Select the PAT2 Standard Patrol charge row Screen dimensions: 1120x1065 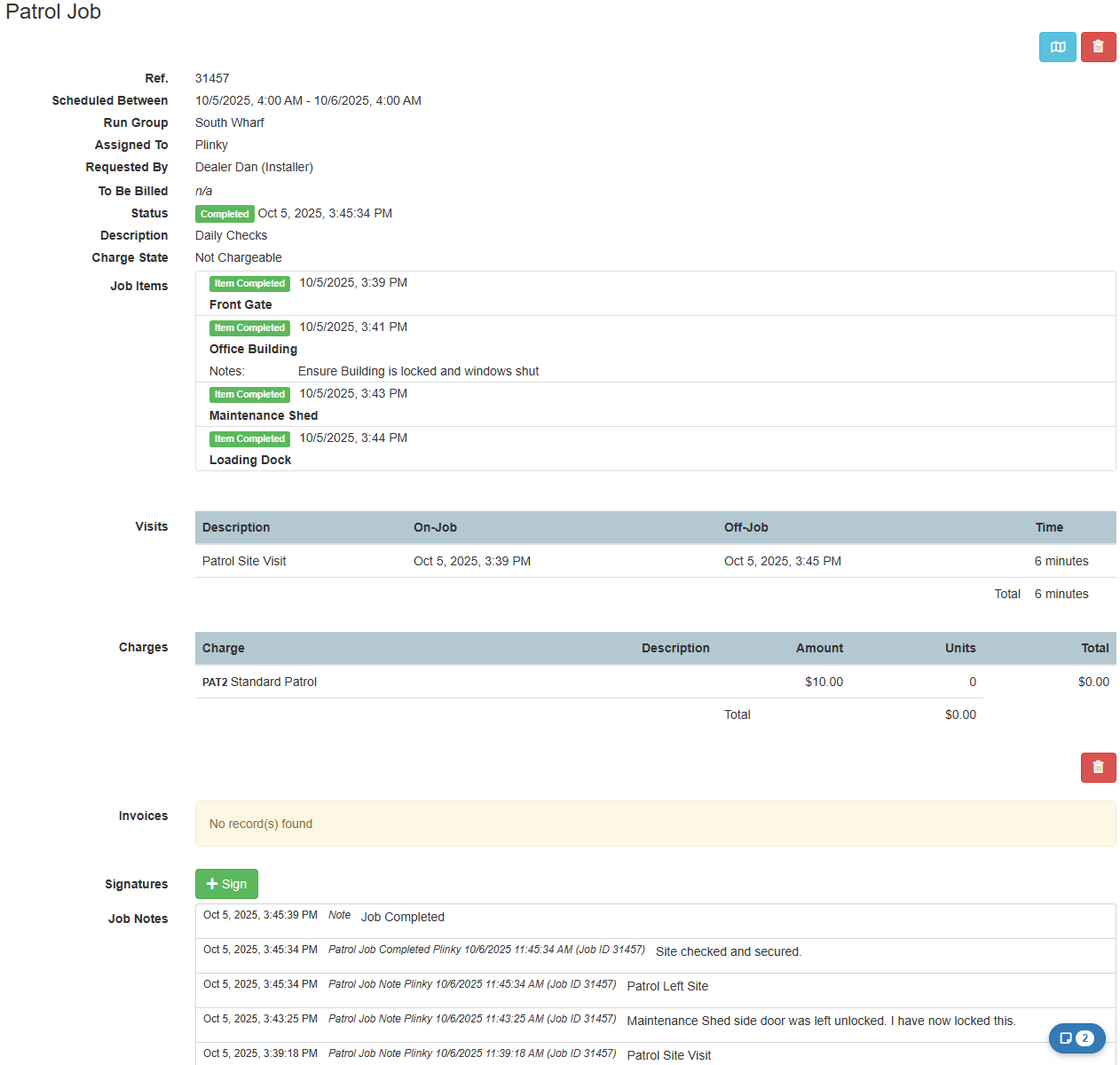[x=259, y=682]
